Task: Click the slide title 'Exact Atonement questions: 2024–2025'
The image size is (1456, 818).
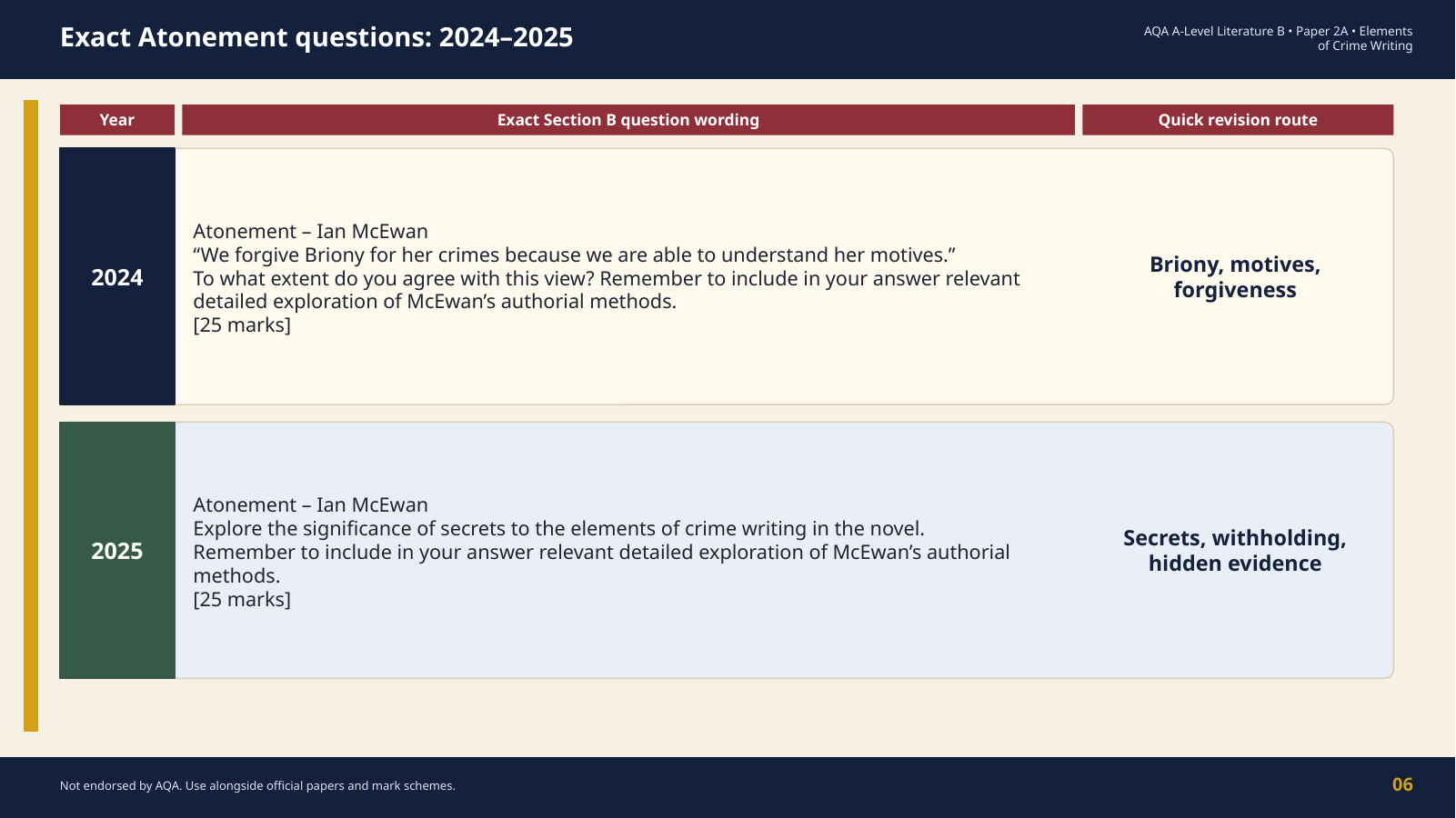Action: (x=316, y=37)
